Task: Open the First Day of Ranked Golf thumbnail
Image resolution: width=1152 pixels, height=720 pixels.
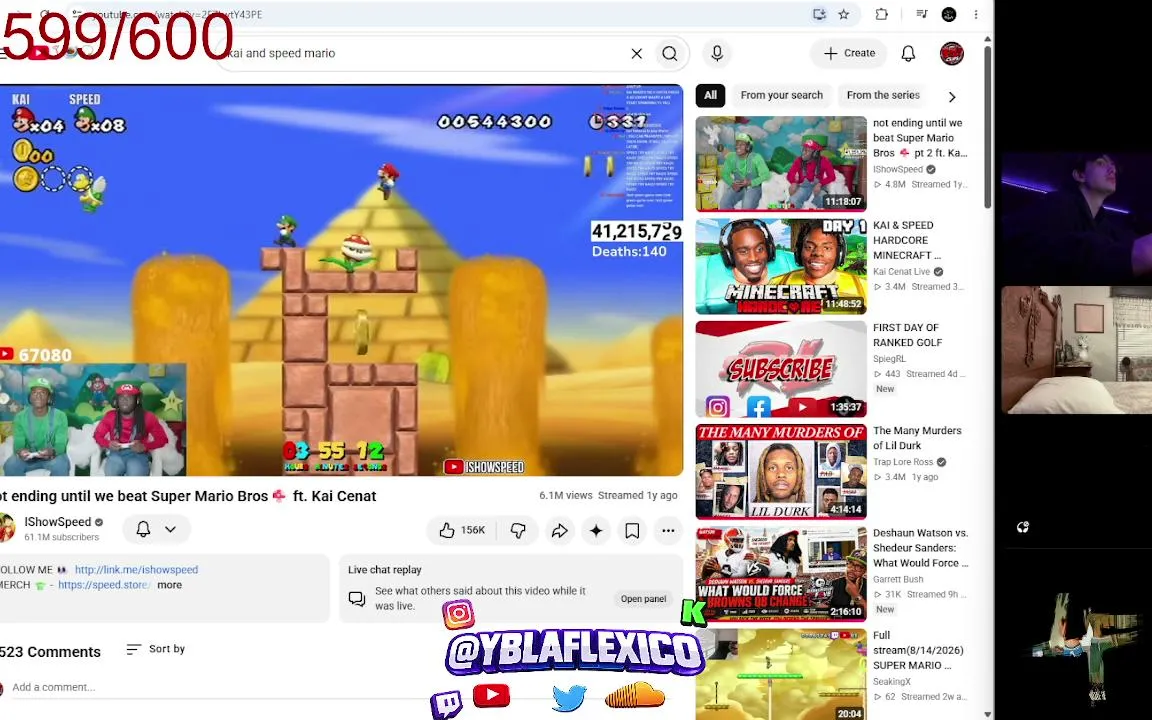Action: coord(781,369)
